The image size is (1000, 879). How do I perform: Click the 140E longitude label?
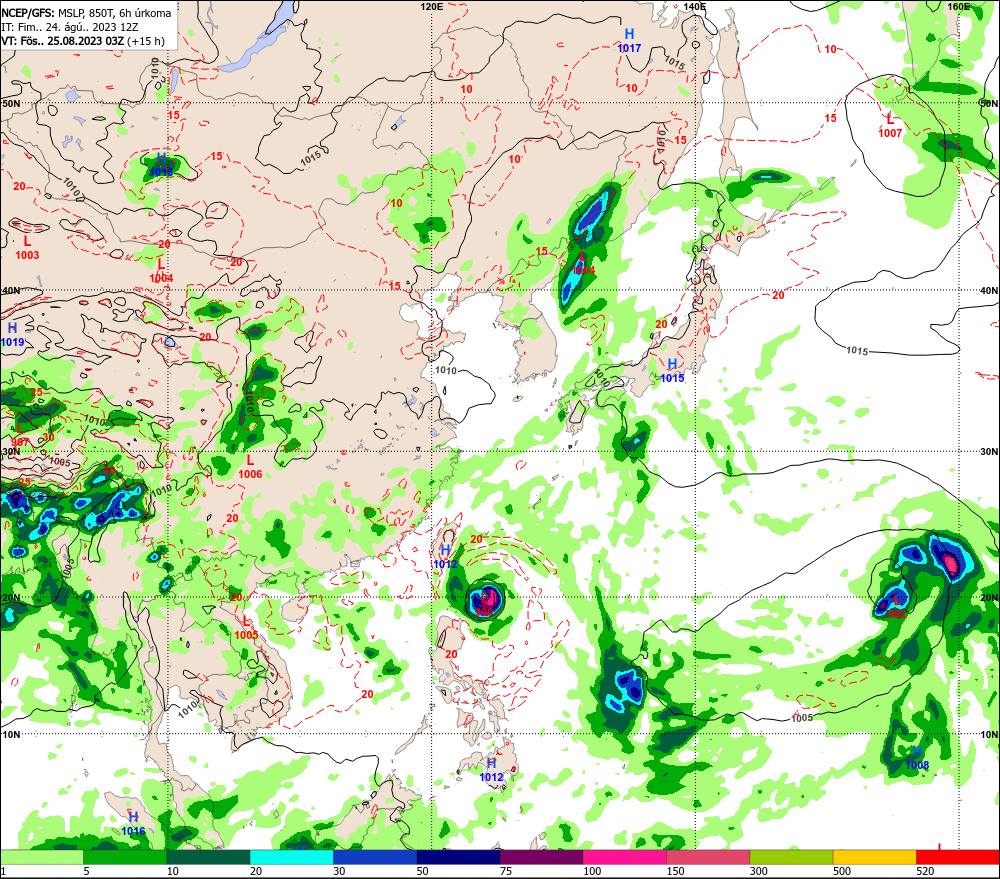point(695,6)
